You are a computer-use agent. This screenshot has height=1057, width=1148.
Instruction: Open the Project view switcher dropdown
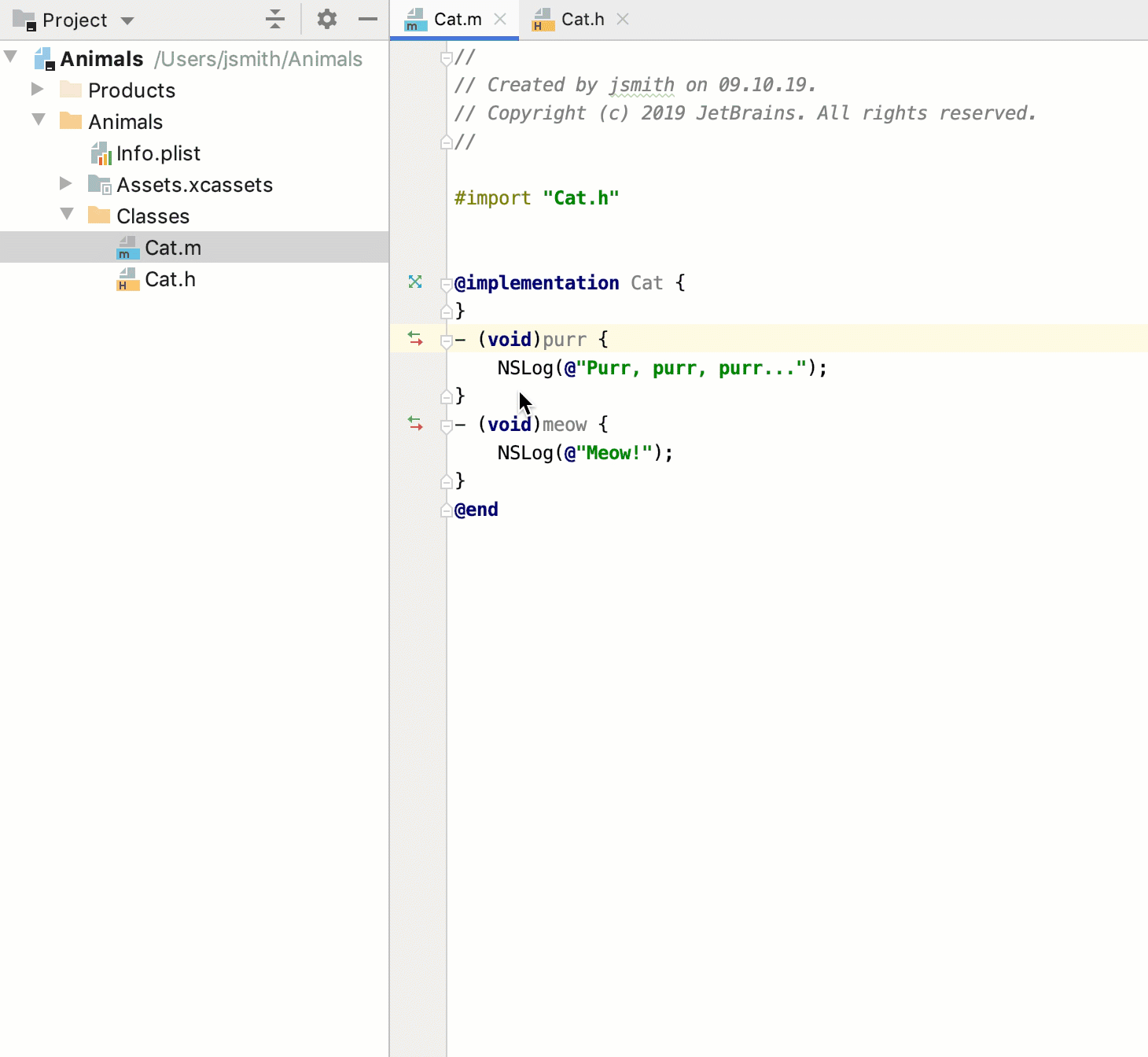pyautogui.click(x=128, y=20)
